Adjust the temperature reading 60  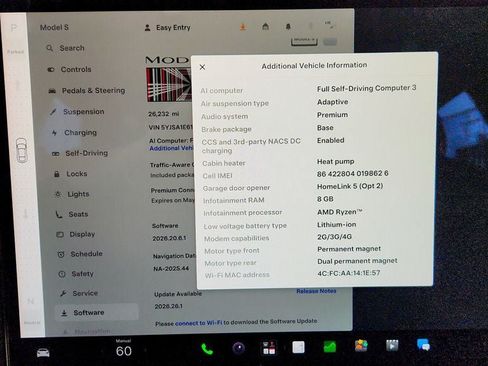(x=124, y=351)
